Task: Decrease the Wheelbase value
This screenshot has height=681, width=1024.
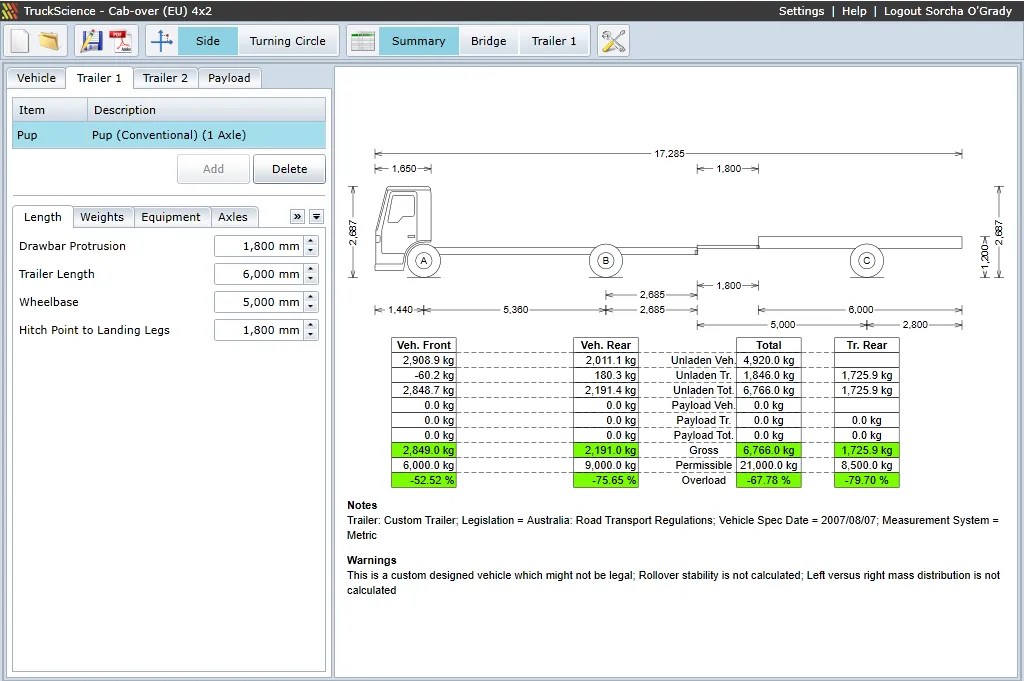Action: point(311,307)
